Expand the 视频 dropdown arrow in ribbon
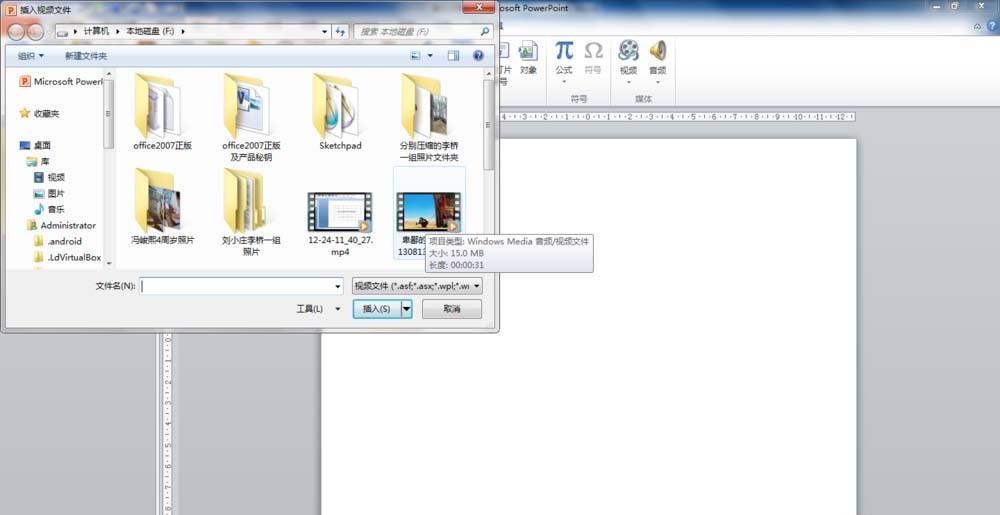1000x515 pixels. [628, 82]
